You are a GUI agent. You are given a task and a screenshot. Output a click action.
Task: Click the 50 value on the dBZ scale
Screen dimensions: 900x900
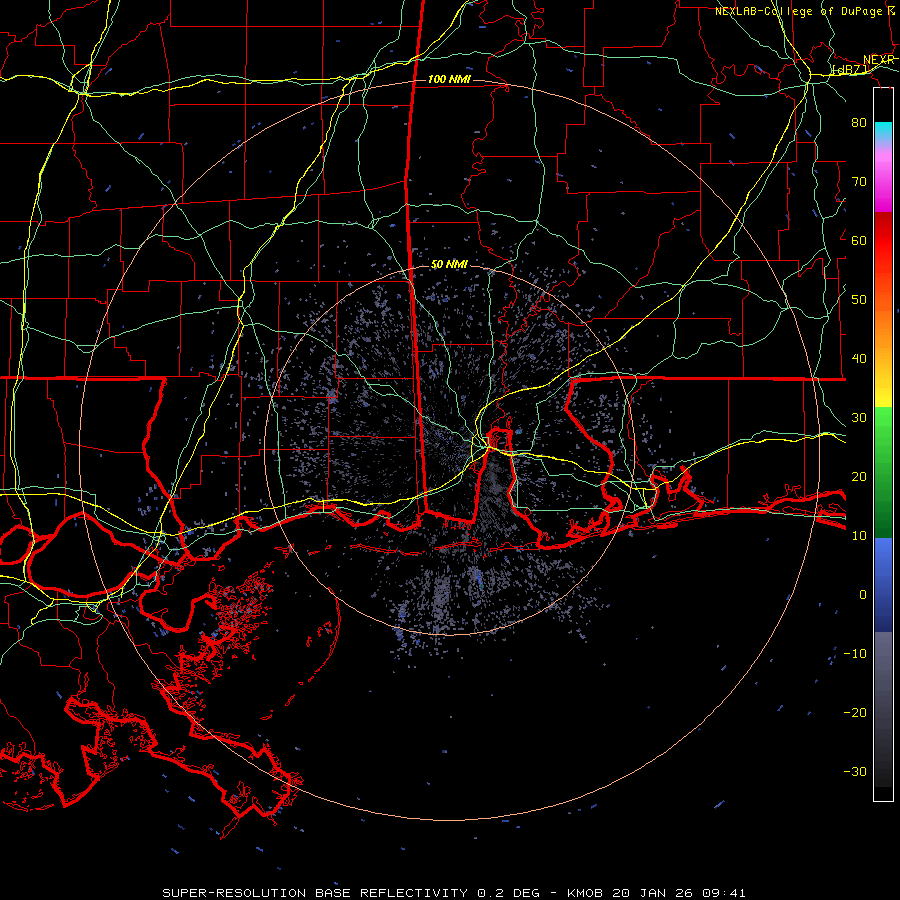click(859, 300)
